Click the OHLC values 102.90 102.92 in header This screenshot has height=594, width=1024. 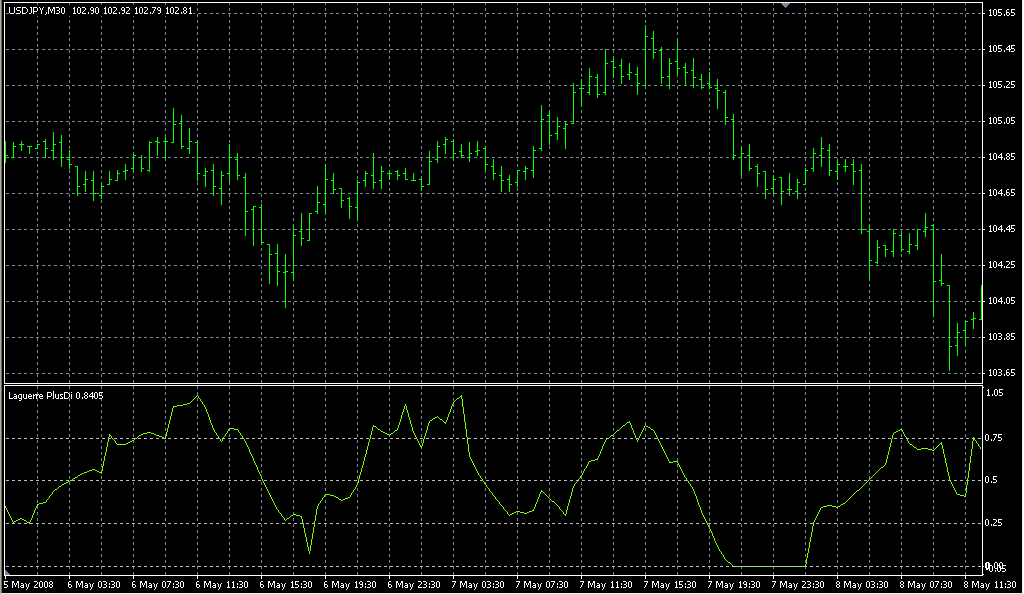click(x=102, y=10)
